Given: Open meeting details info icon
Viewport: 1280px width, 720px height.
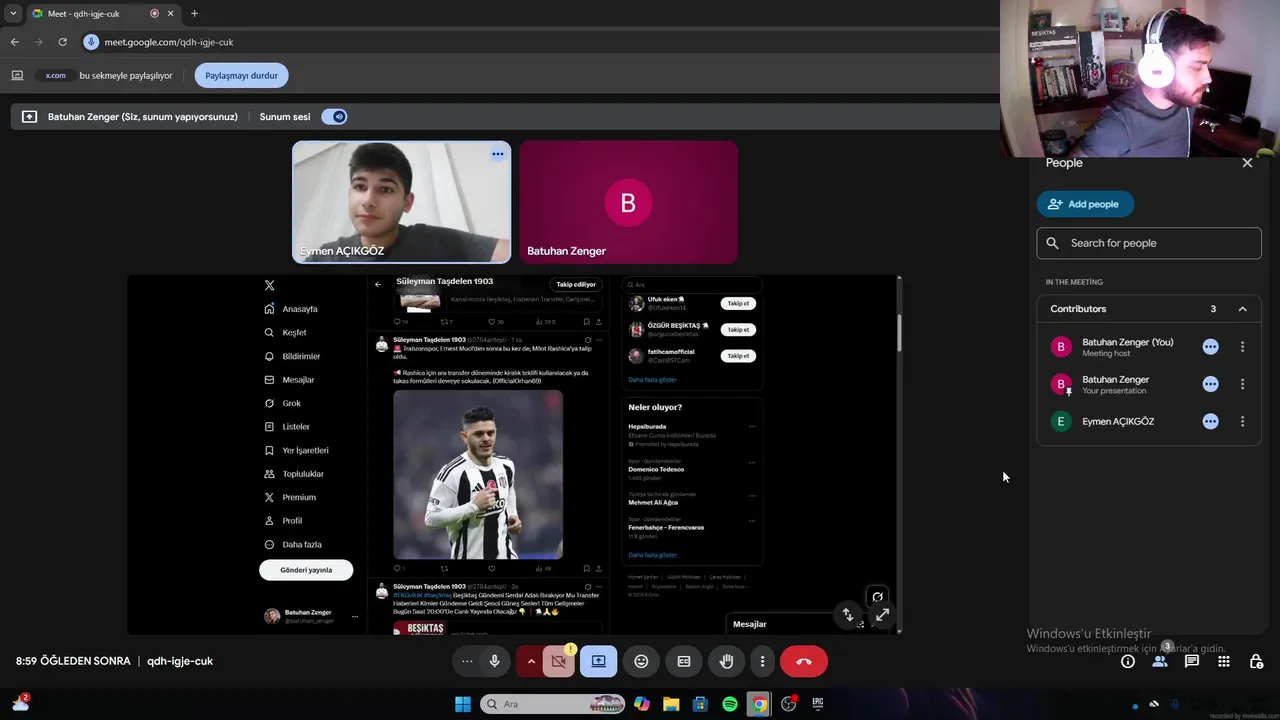Looking at the screenshot, I should click(1128, 661).
